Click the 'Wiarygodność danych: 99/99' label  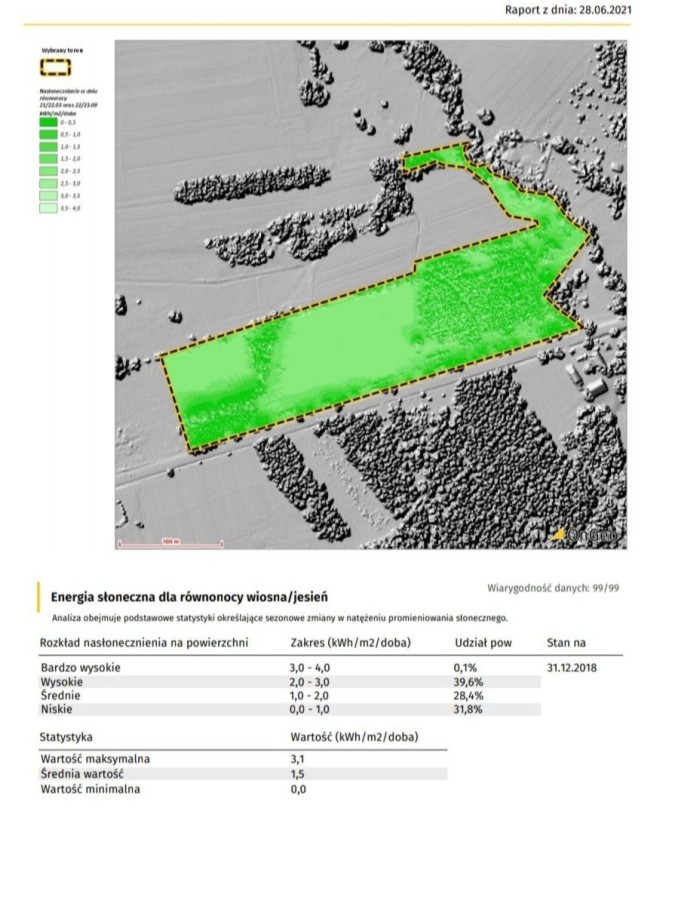click(x=553, y=588)
